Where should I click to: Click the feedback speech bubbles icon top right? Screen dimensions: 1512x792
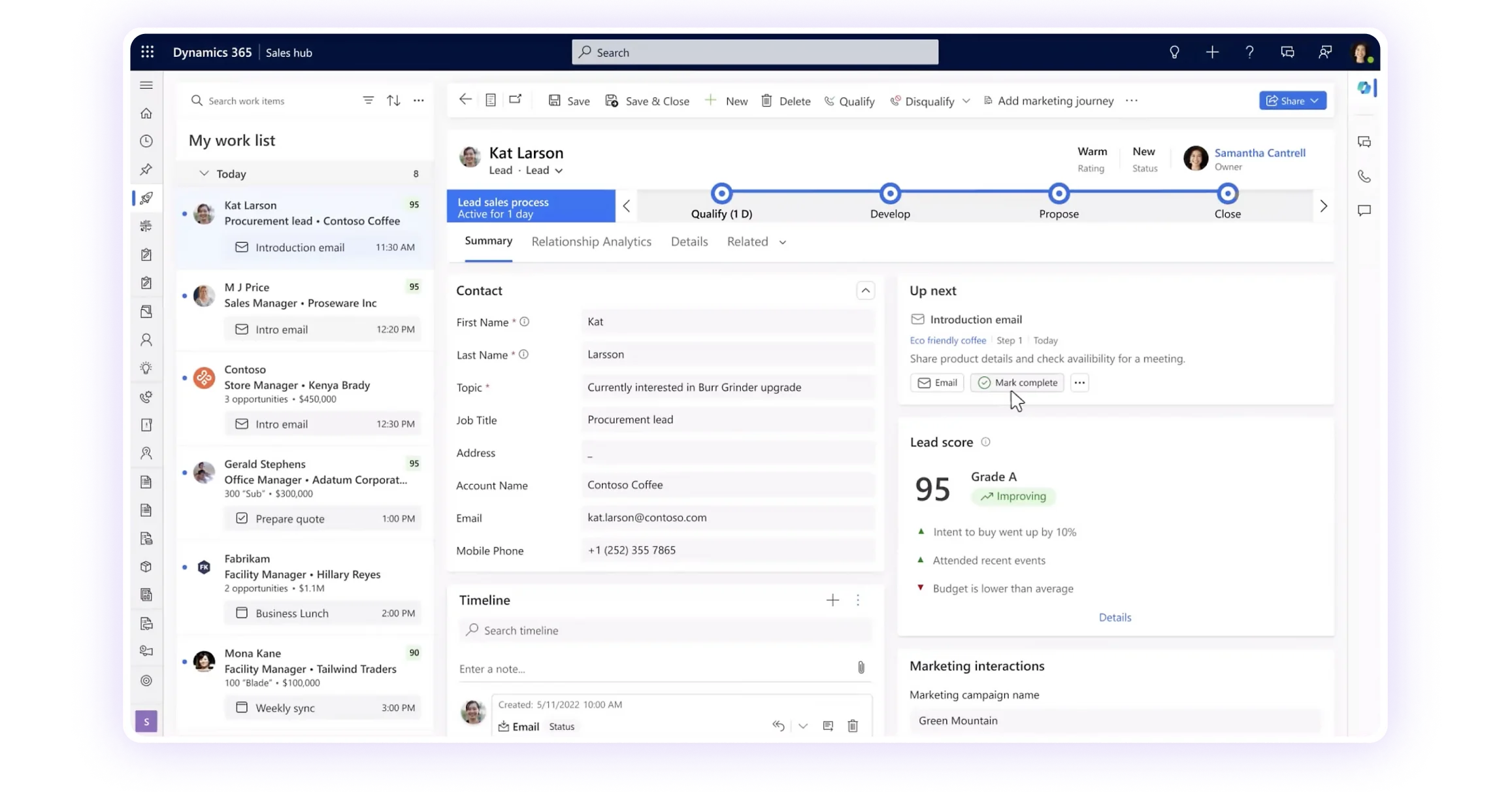pos(1287,52)
